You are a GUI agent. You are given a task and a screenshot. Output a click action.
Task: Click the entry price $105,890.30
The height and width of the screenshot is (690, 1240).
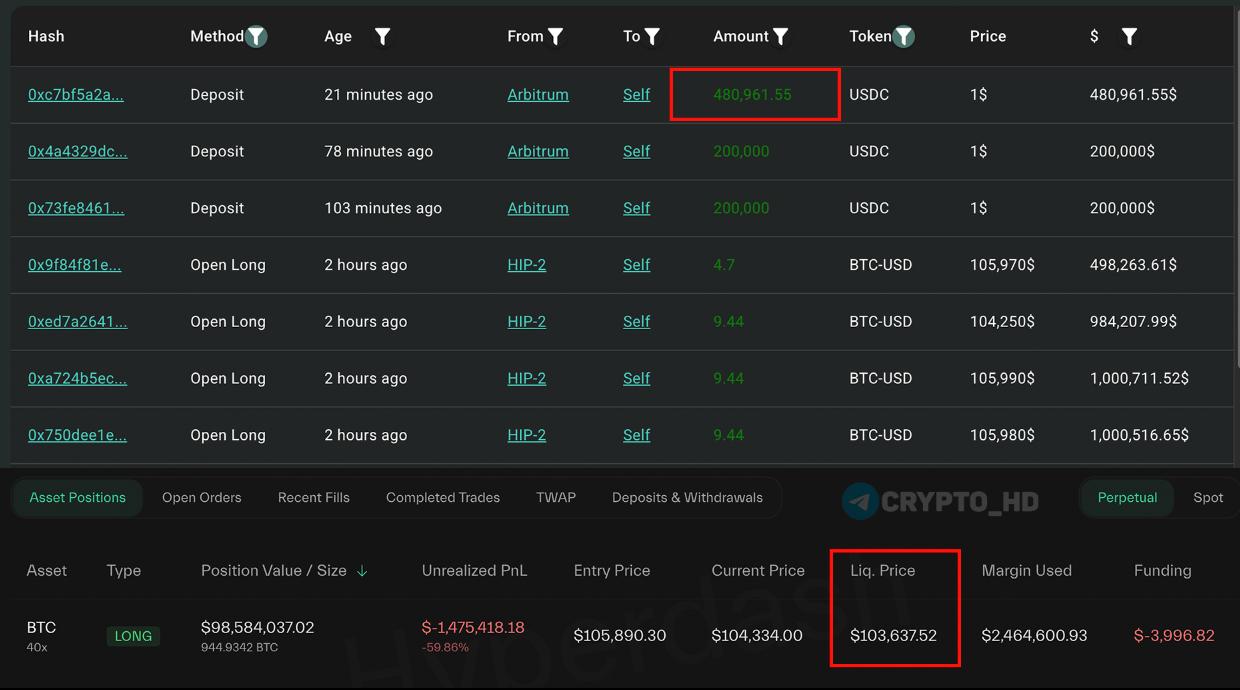(x=620, y=636)
